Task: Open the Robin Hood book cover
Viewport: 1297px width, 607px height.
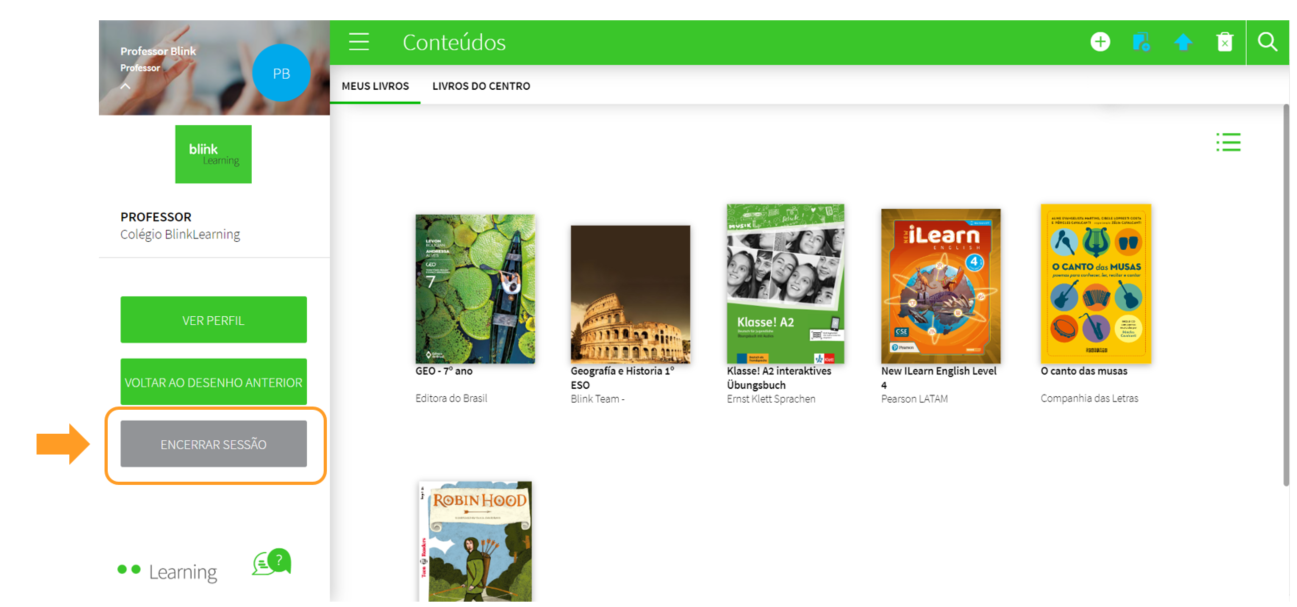Action: pyautogui.click(x=475, y=540)
